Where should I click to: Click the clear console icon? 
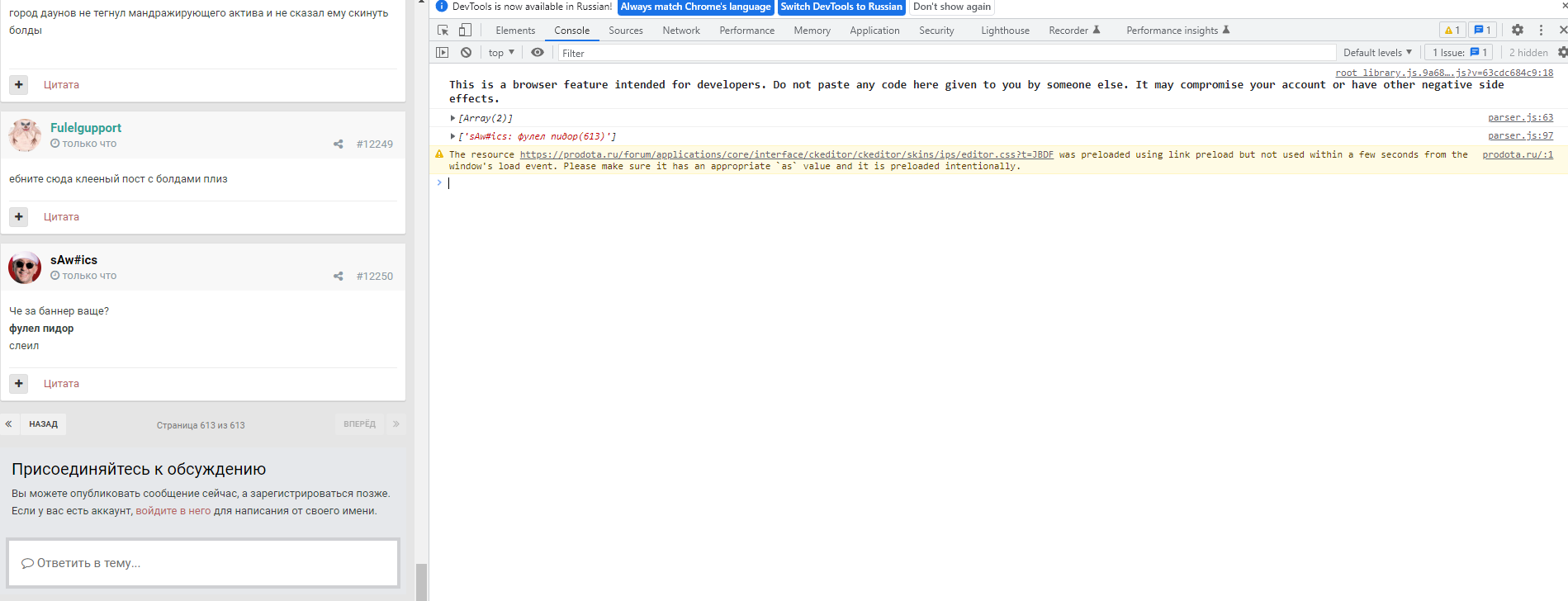point(467,53)
